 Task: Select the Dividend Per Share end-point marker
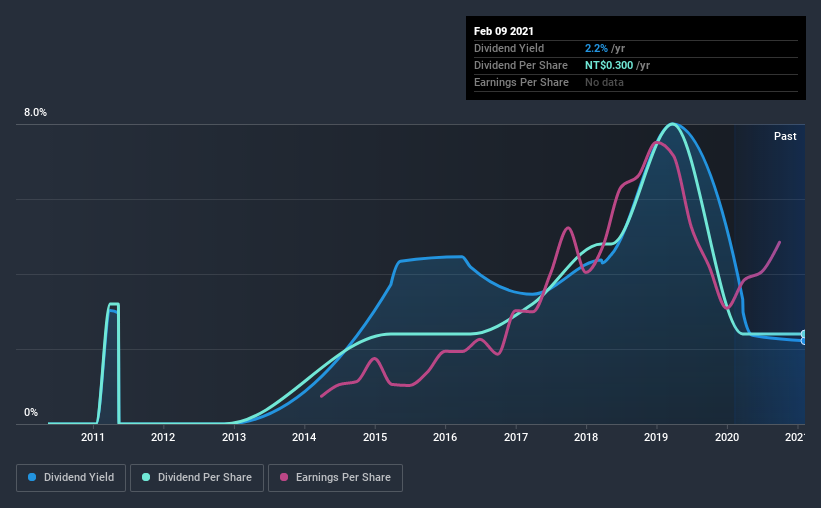coord(804,334)
